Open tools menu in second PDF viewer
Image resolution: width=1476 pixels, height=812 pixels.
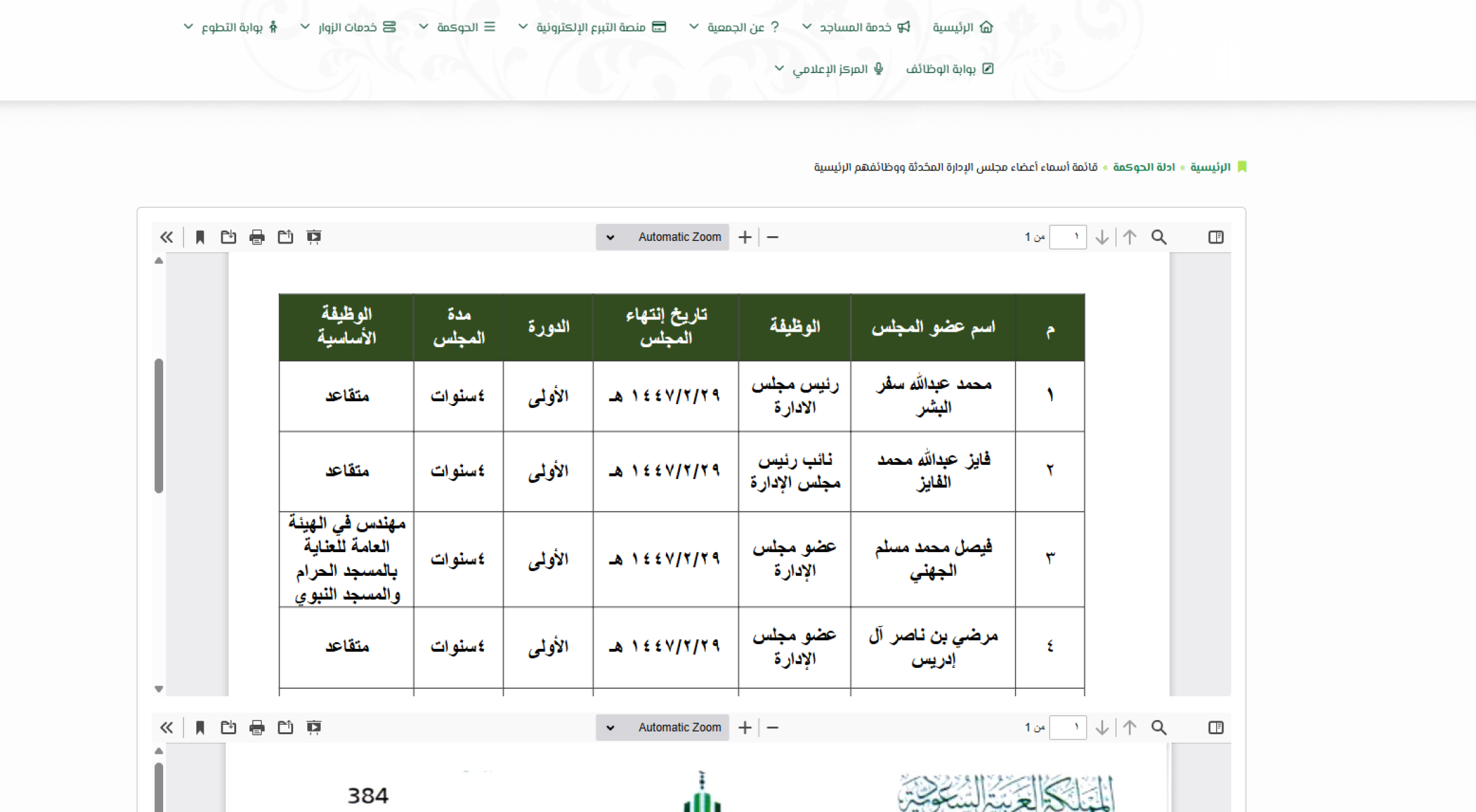click(x=166, y=727)
